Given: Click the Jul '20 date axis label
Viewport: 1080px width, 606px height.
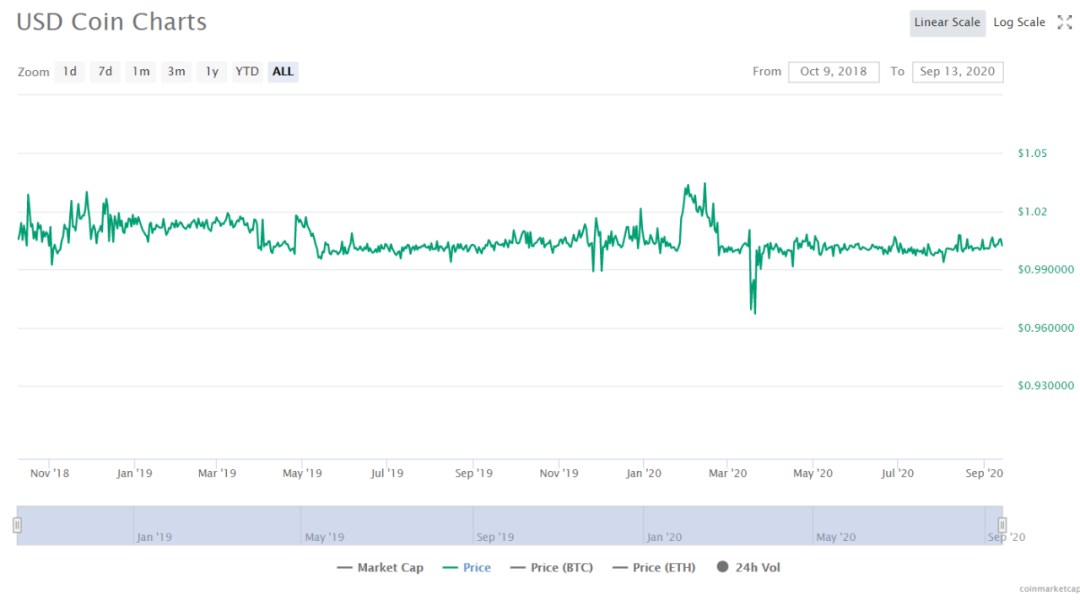Looking at the screenshot, I should 897,474.
